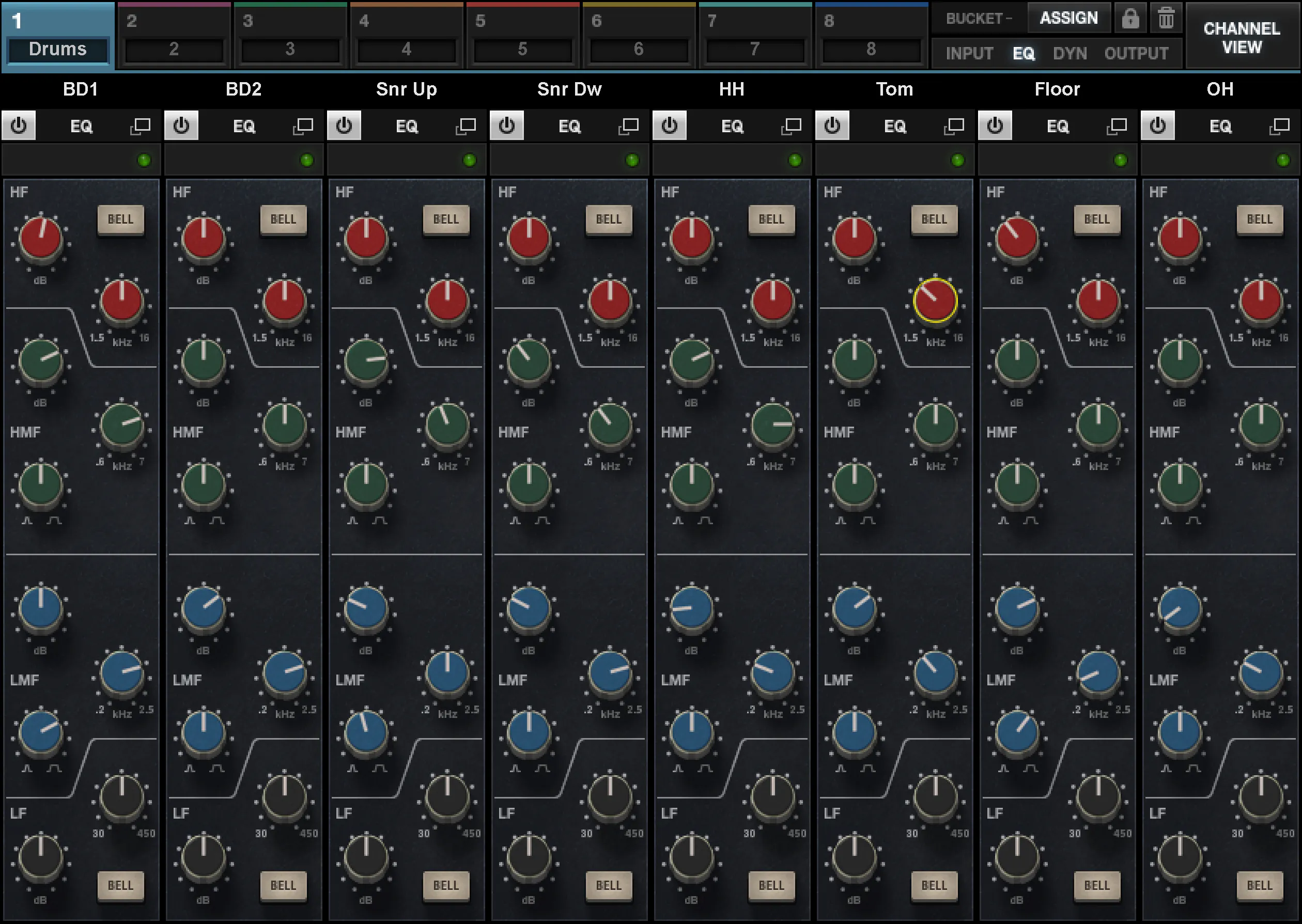
Task: Open the Tom EQ pop-out window icon
Action: click(x=954, y=126)
